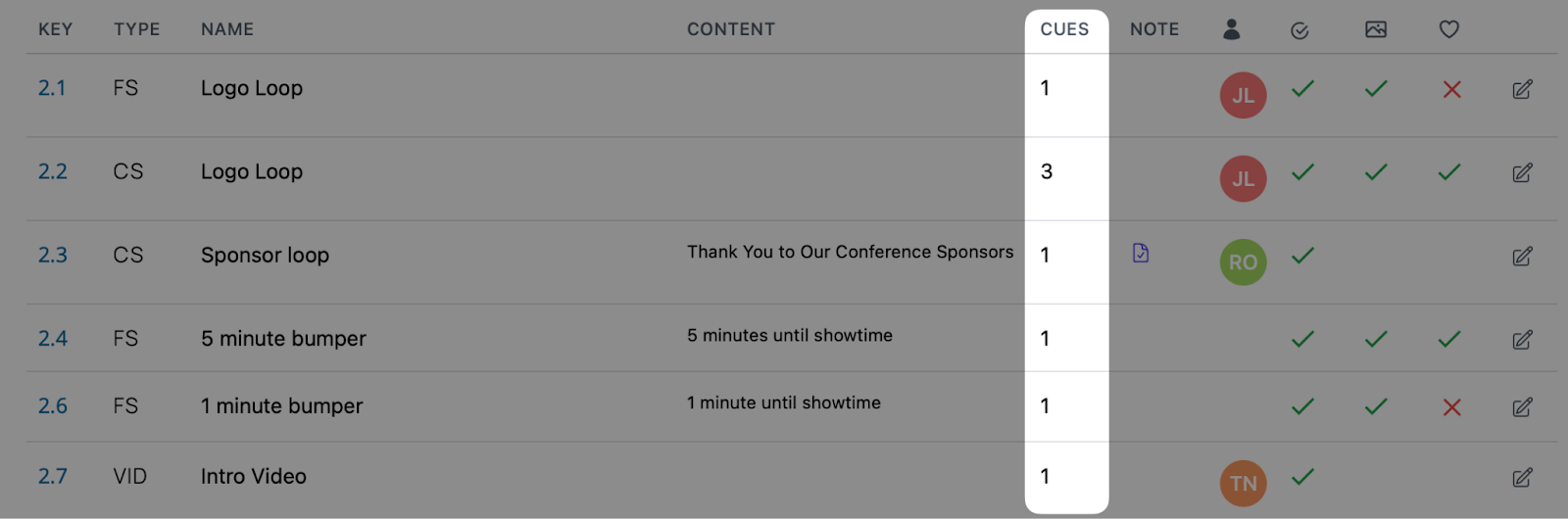Open key link 2.7
The image size is (1568, 519).
tap(53, 477)
